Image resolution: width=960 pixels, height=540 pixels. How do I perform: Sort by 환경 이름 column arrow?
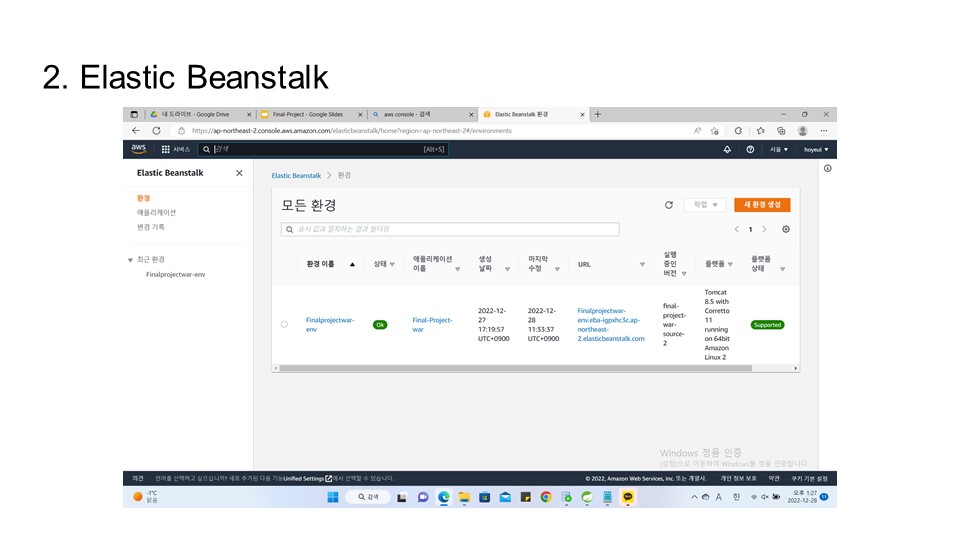click(x=352, y=264)
